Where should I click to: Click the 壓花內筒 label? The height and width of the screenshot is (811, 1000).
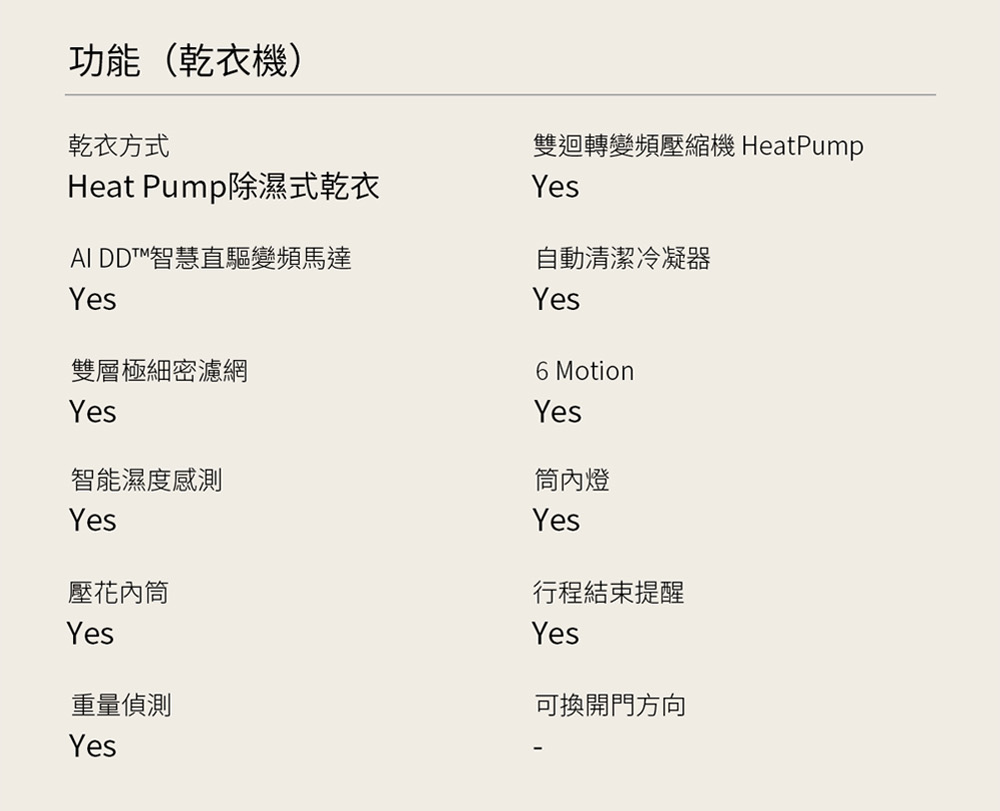tap(118, 594)
